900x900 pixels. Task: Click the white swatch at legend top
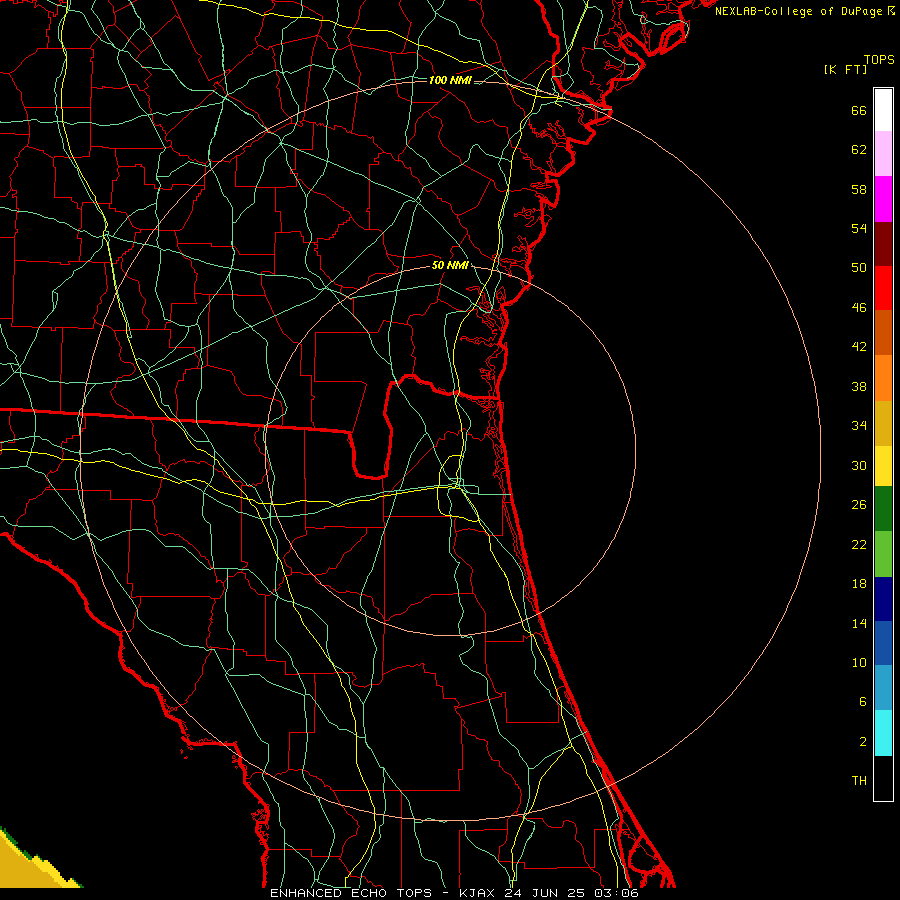pyautogui.click(x=883, y=110)
